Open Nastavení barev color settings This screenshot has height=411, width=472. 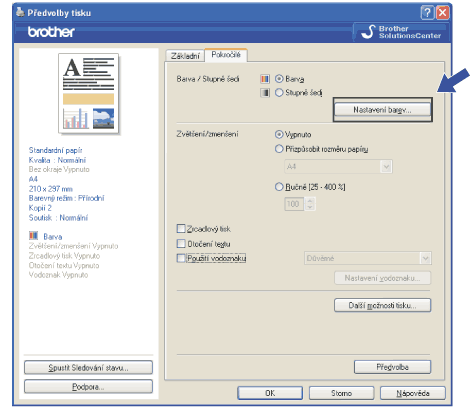click(x=382, y=110)
